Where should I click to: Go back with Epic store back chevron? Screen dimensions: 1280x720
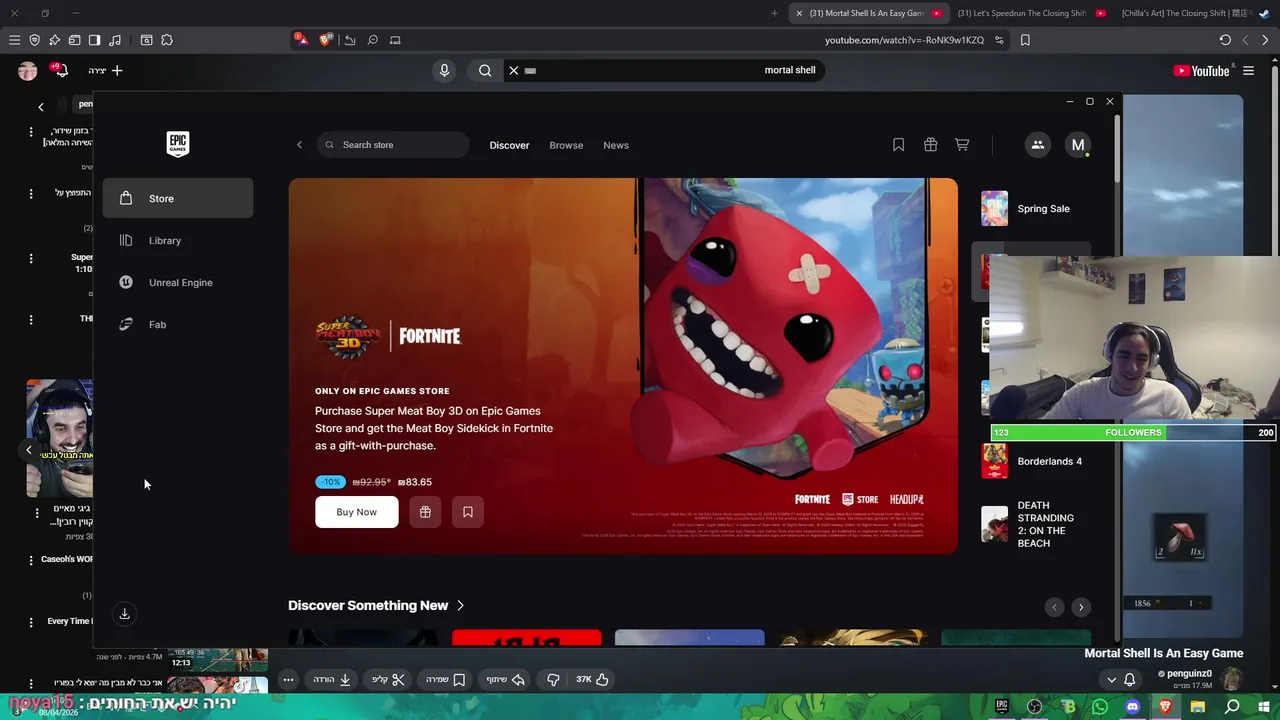[x=299, y=145]
